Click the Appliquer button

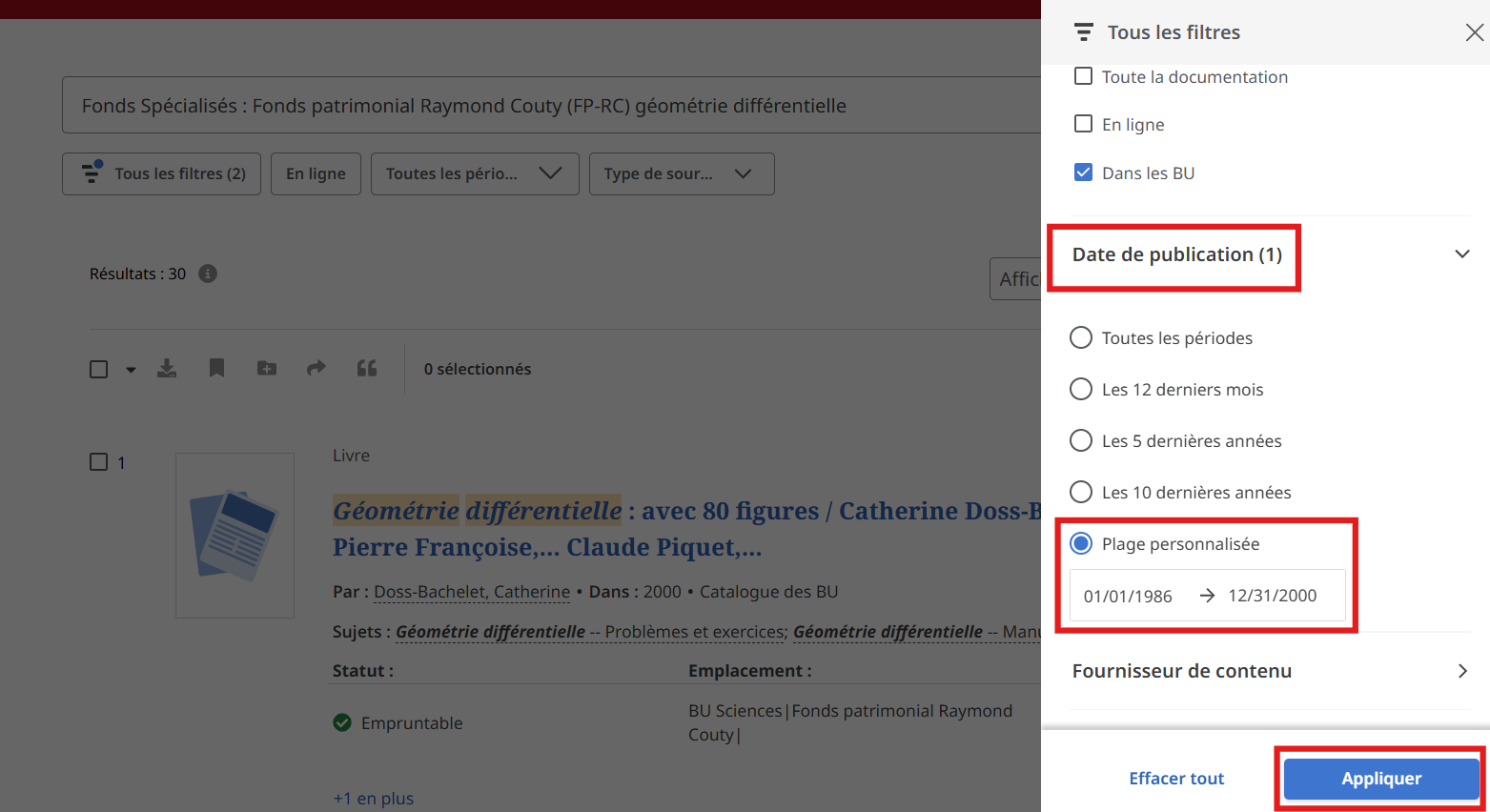click(1380, 779)
